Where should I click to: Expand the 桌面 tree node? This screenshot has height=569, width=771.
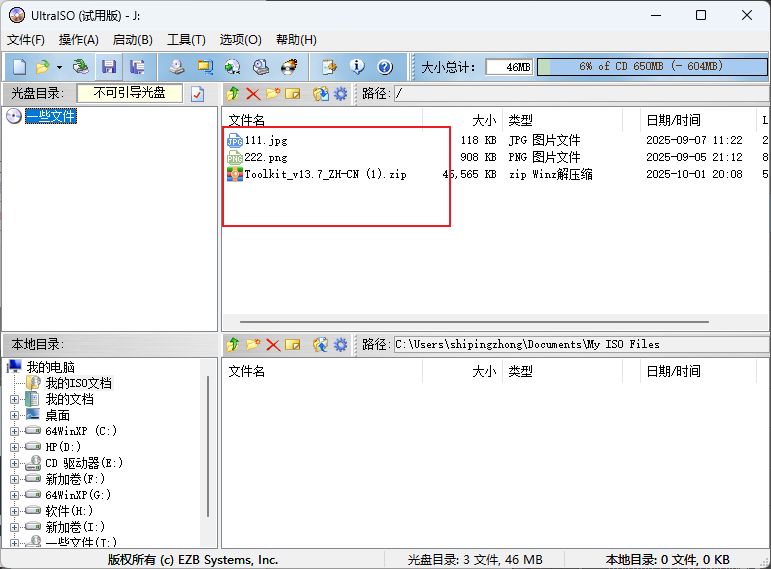(x=15, y=415)
